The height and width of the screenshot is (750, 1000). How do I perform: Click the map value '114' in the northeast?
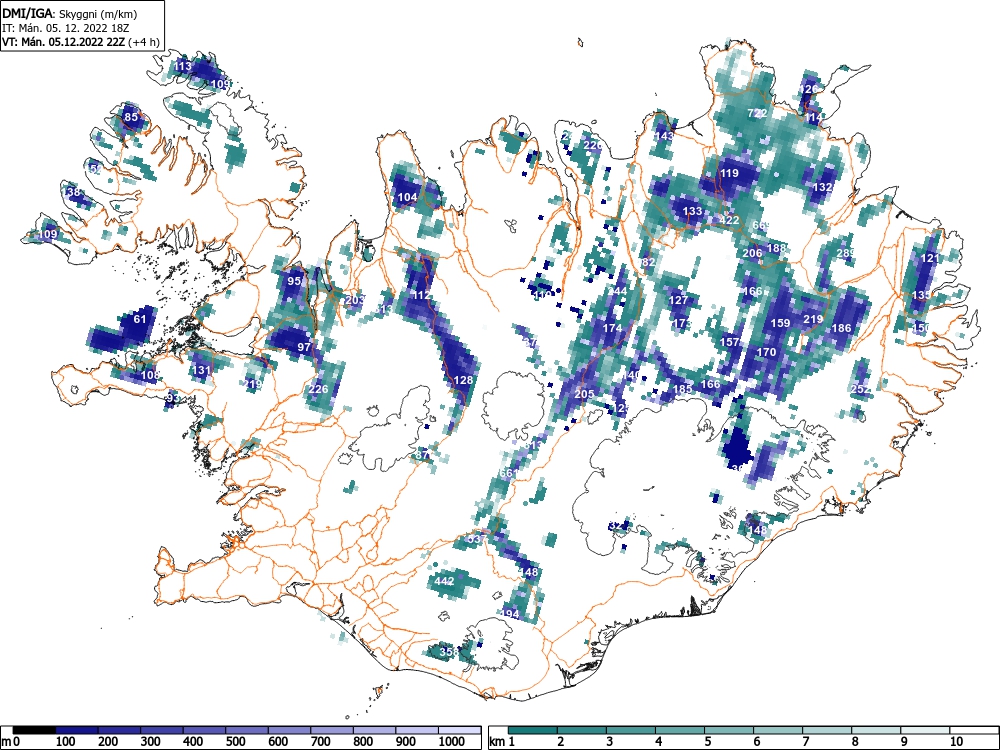(x=813, y=117)
